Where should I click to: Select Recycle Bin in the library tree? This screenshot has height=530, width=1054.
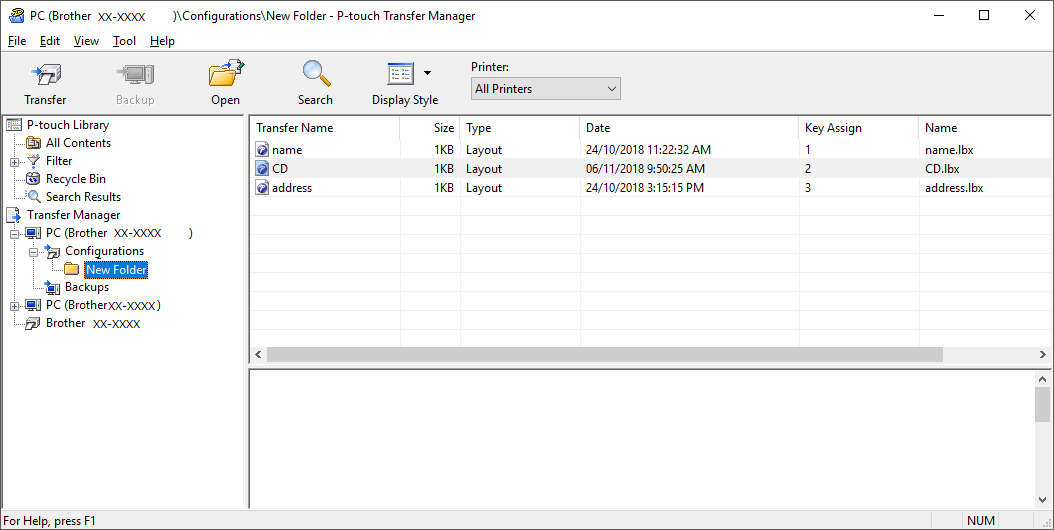point(75,179)
